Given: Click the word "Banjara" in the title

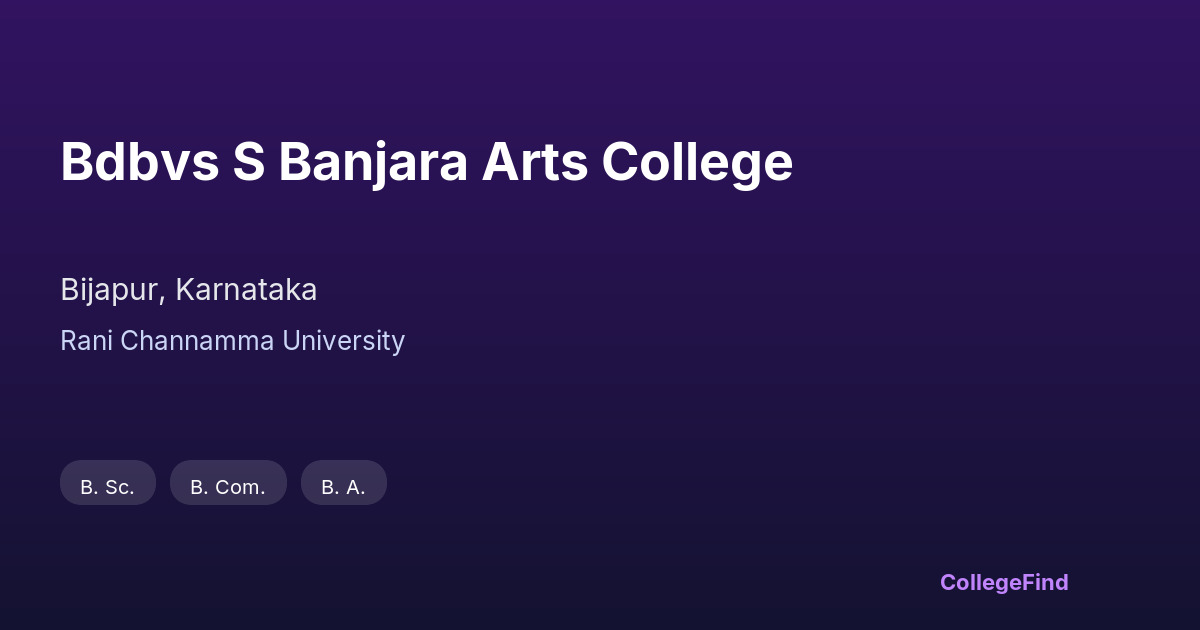Looking at the screenshot, I should (373, 162).
